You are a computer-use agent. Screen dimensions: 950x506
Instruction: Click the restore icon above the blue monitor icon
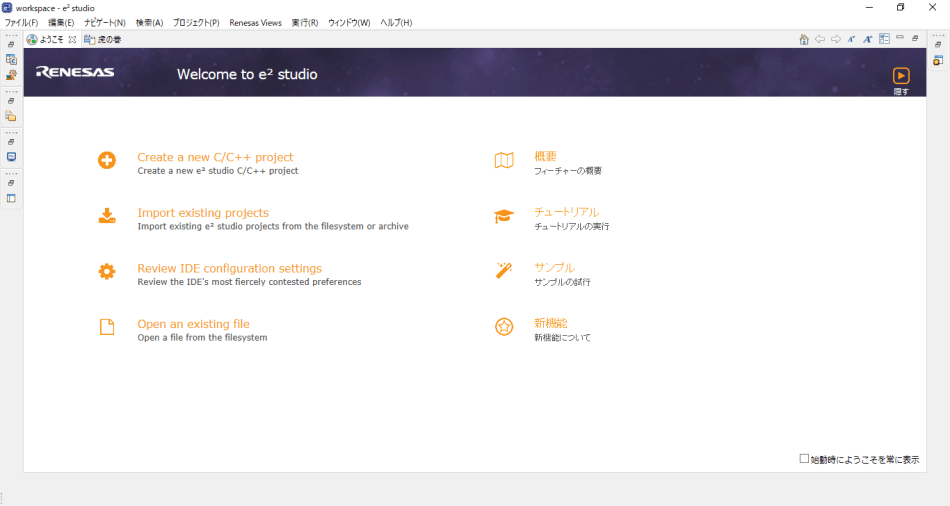[11, 142]
